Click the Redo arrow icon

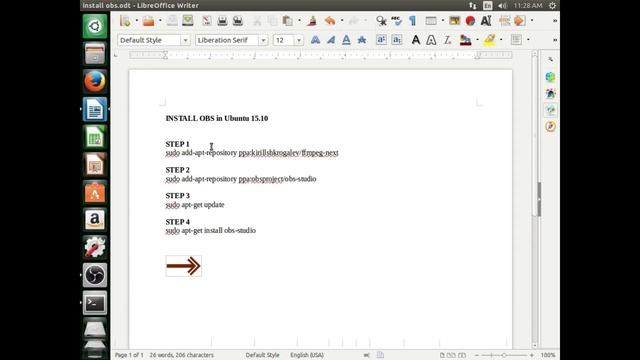click(353, 20)
